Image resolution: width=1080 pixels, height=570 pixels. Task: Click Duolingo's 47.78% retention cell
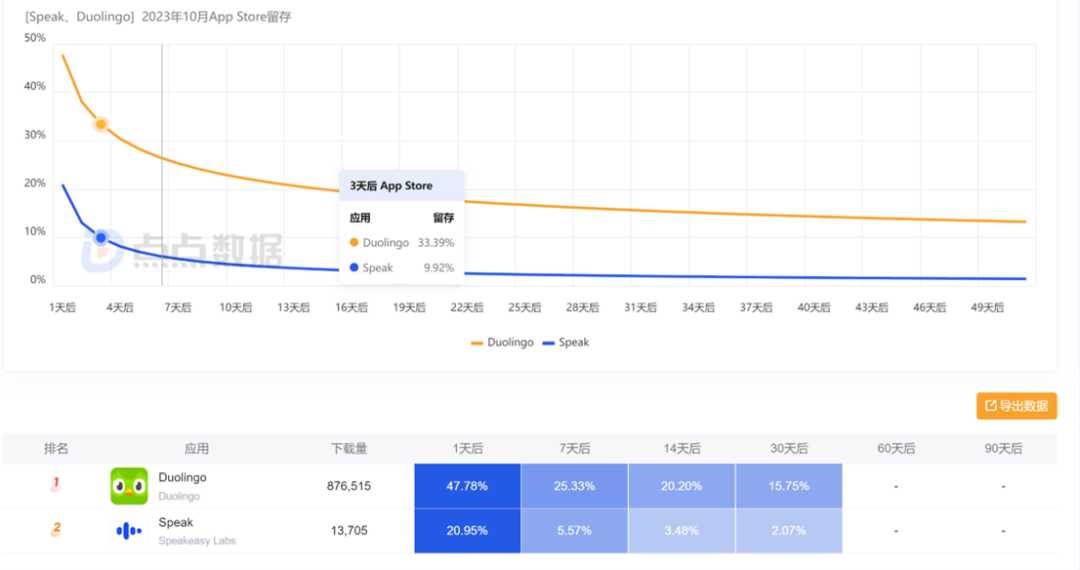pyautogui.click(x=467, y=486)
